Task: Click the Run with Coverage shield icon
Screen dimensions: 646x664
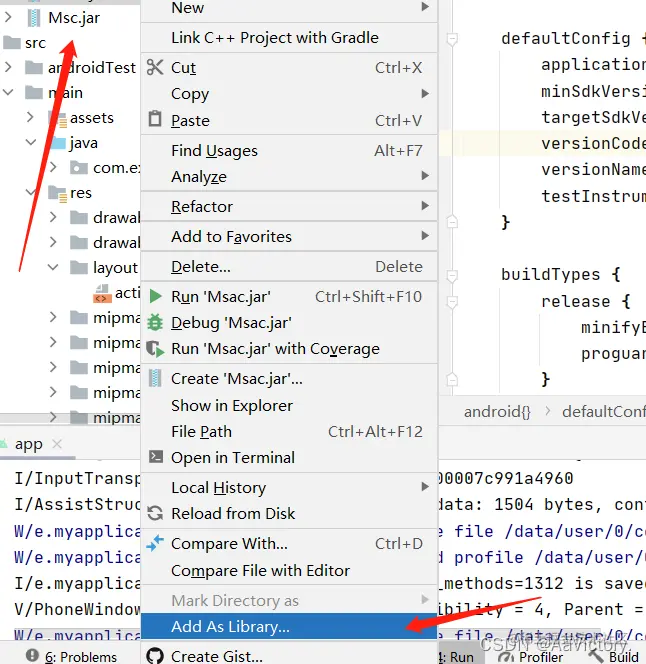Action: point(155,349)
